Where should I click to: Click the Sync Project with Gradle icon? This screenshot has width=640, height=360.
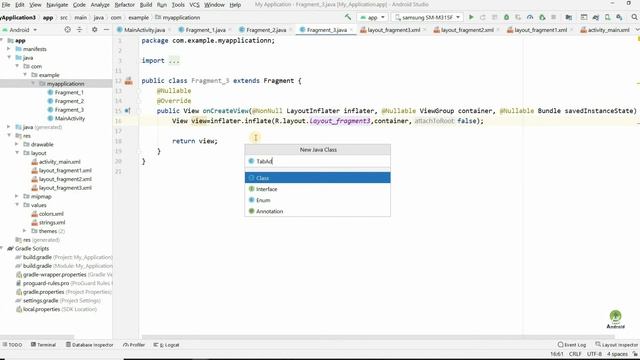pos(596,17)
